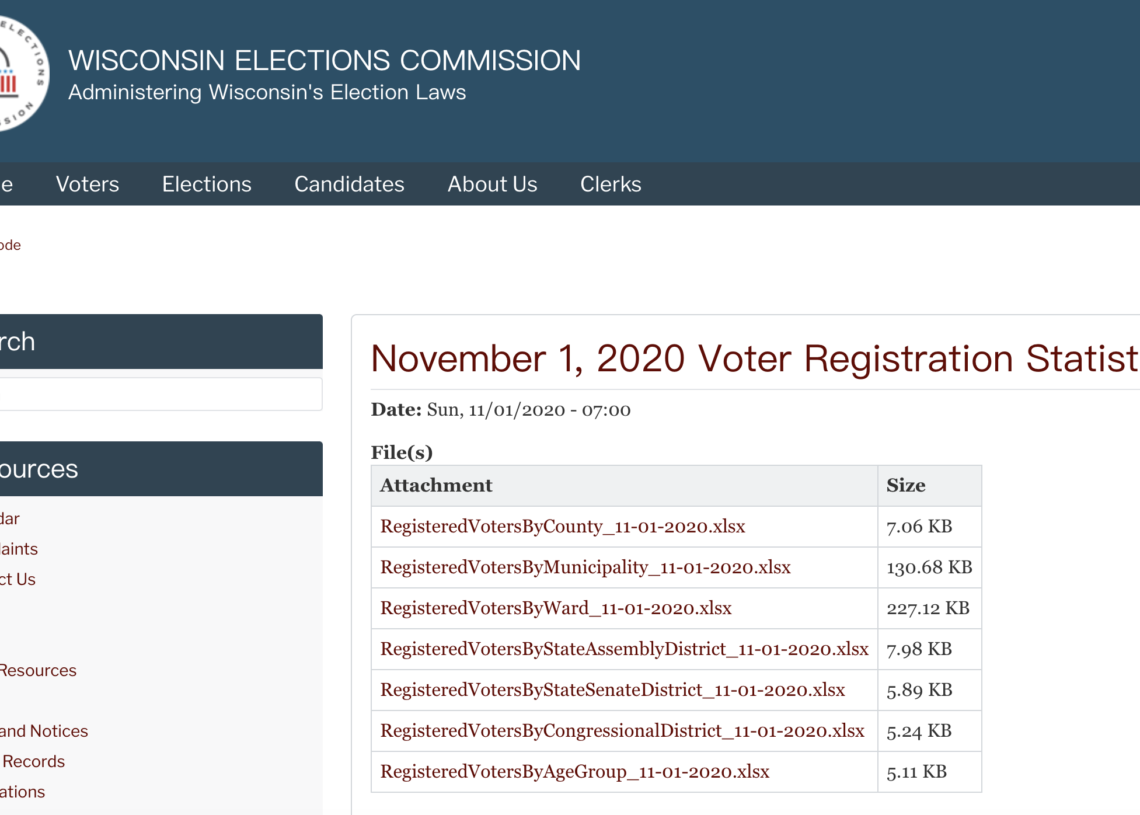Screen dimensions: 1140x815
Task: Download RegisteredVotersByCounty xlsx file
Action: [562, 526]
